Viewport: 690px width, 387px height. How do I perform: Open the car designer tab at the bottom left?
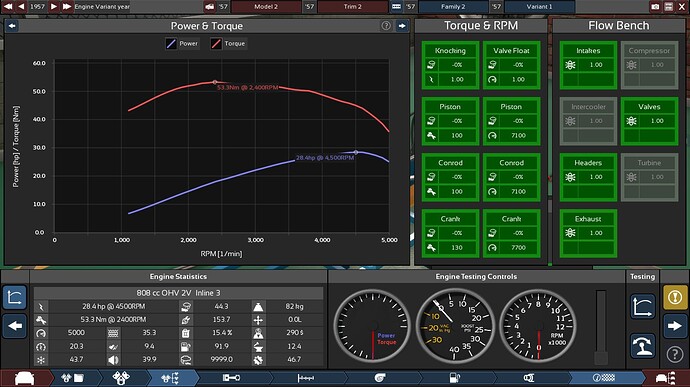[25, 378]
